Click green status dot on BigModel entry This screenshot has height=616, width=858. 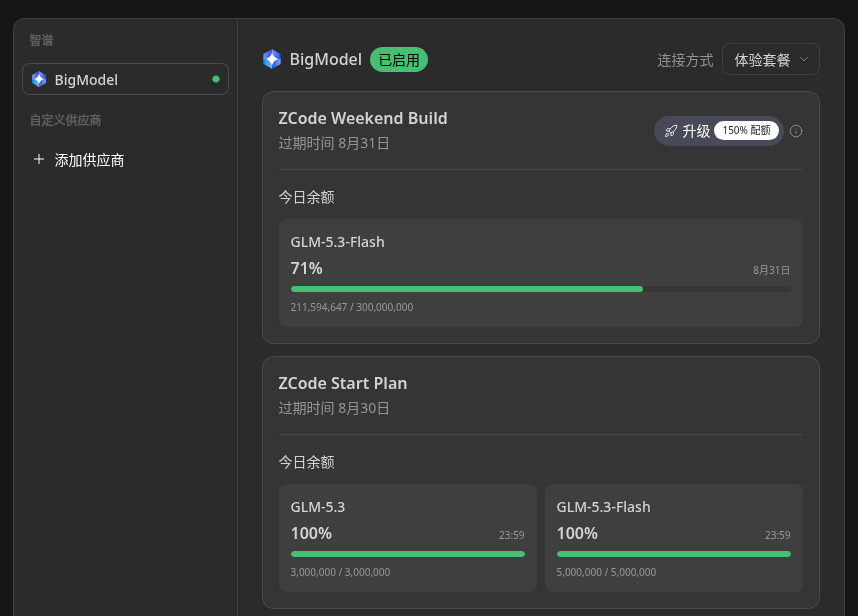coord(216,79)
